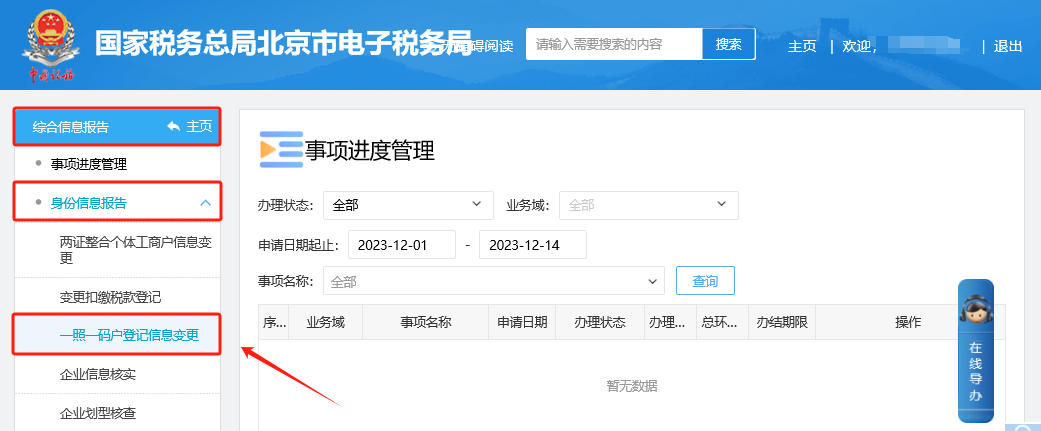This screenshot has height=431, width=1041.
Task: Open 事项进度管理 in the sidebar
Action: coord(89,163)
